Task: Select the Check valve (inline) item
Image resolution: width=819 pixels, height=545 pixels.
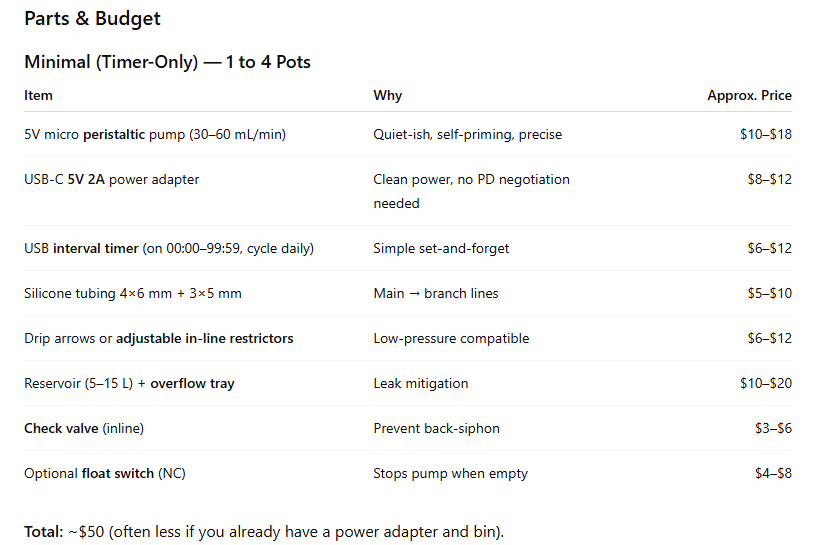Action: point(84,428)
